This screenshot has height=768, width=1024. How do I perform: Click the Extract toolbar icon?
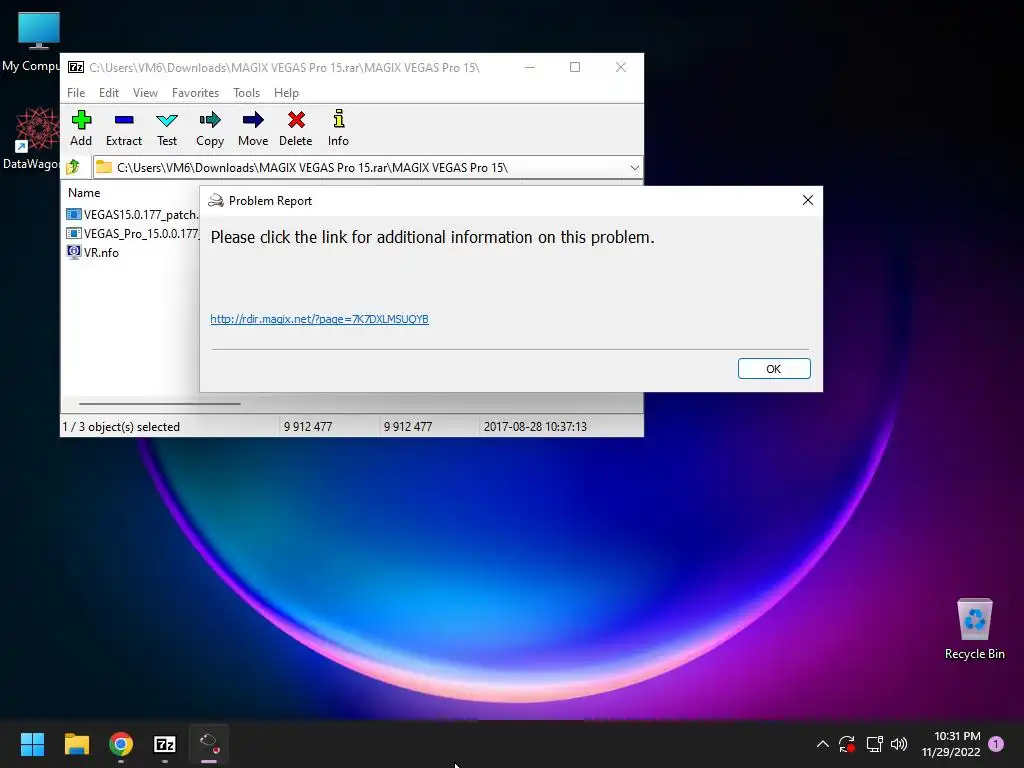tap(123, 128)
